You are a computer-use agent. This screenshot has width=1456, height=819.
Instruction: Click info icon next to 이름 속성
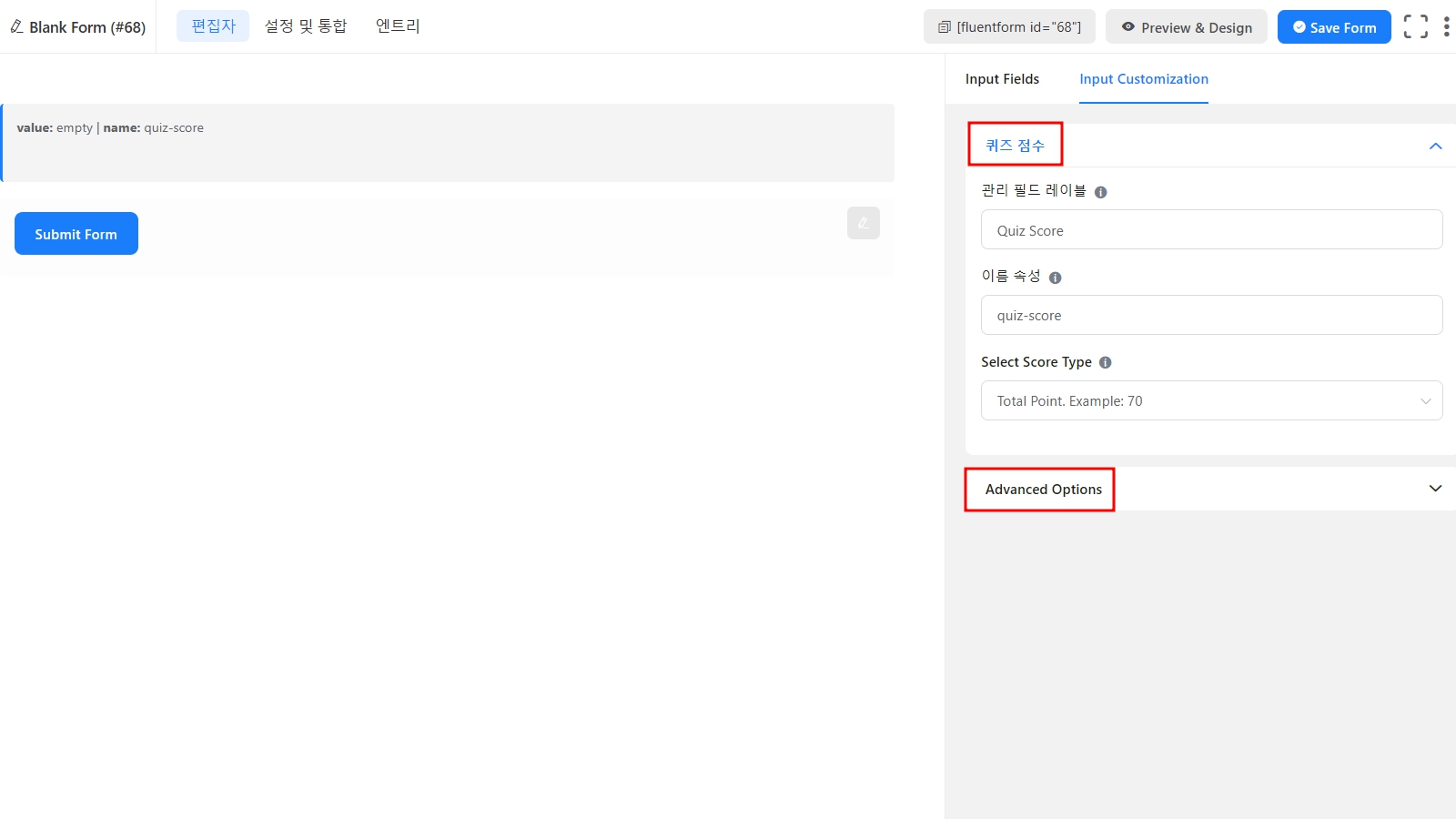(x=1055, y=278)
